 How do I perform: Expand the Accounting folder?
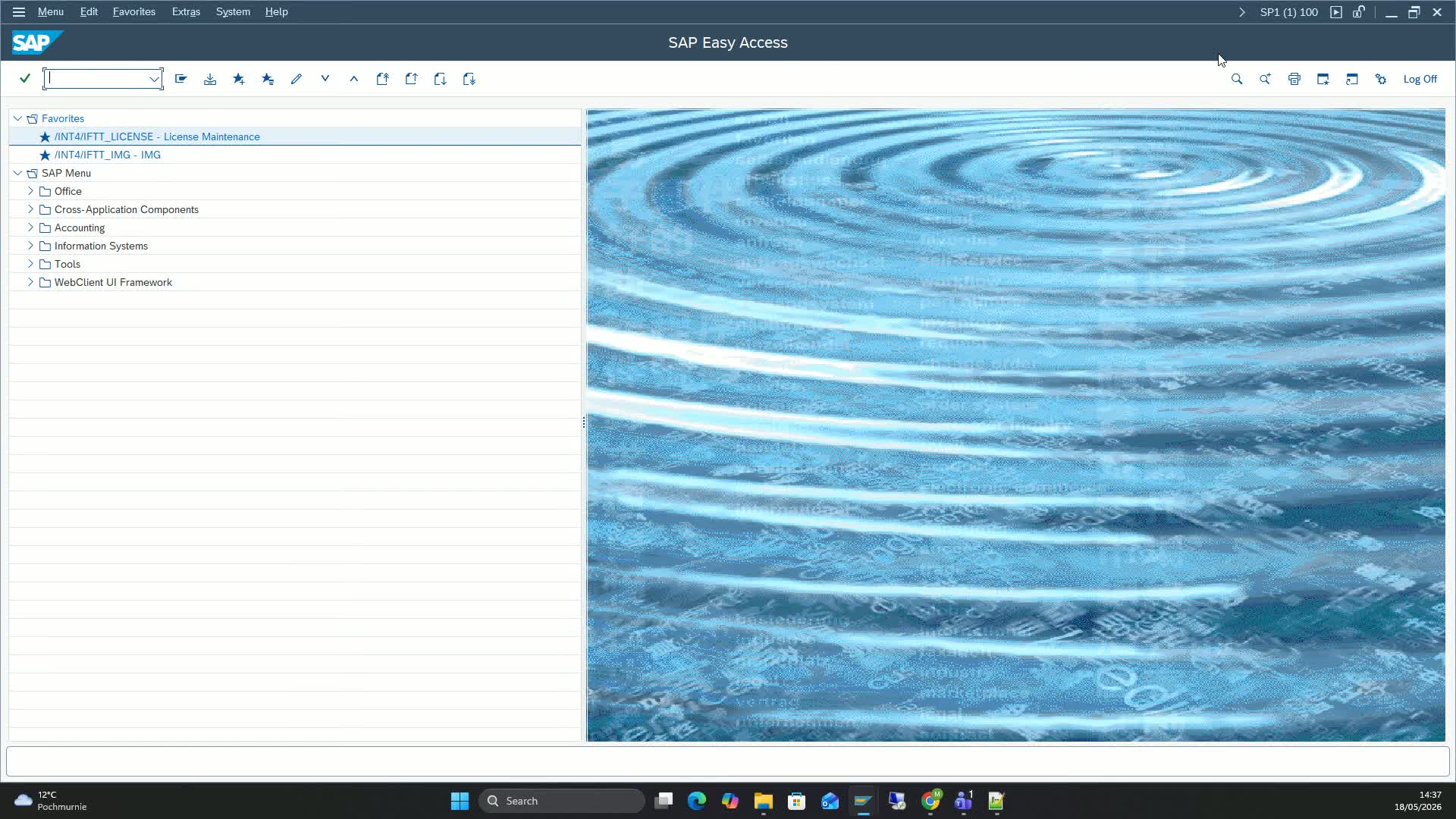(30, 227)
